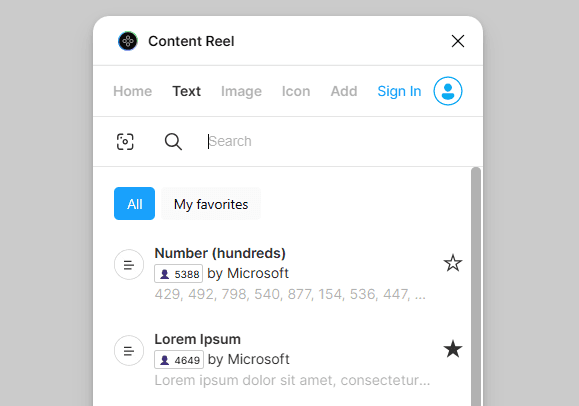The width and height of the screenshot is (579, 406).
Task: Click the magnifying glass search icon
Action: point(173,141)
